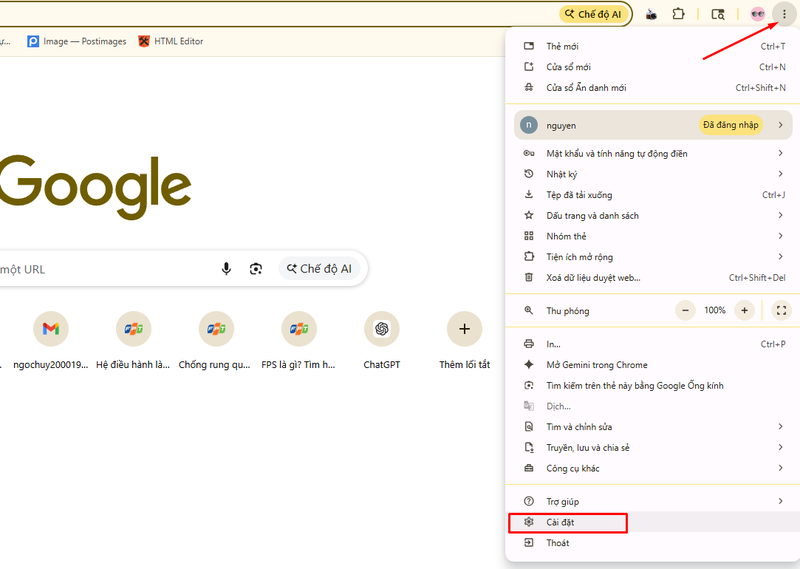This screenshot has height=569, width=800.
Task: Click the Google Lens camera icon
Action: [256, 268]
